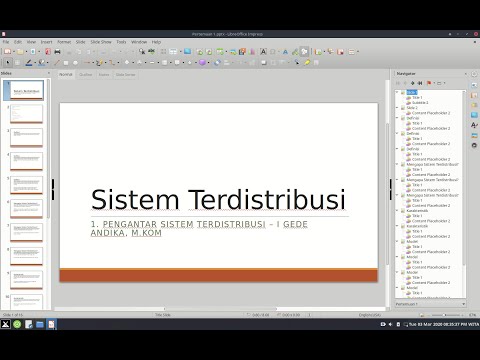The image size is (480, 360).
Task: Click the Fontwork text icon
Action: [x=285, y=52]
